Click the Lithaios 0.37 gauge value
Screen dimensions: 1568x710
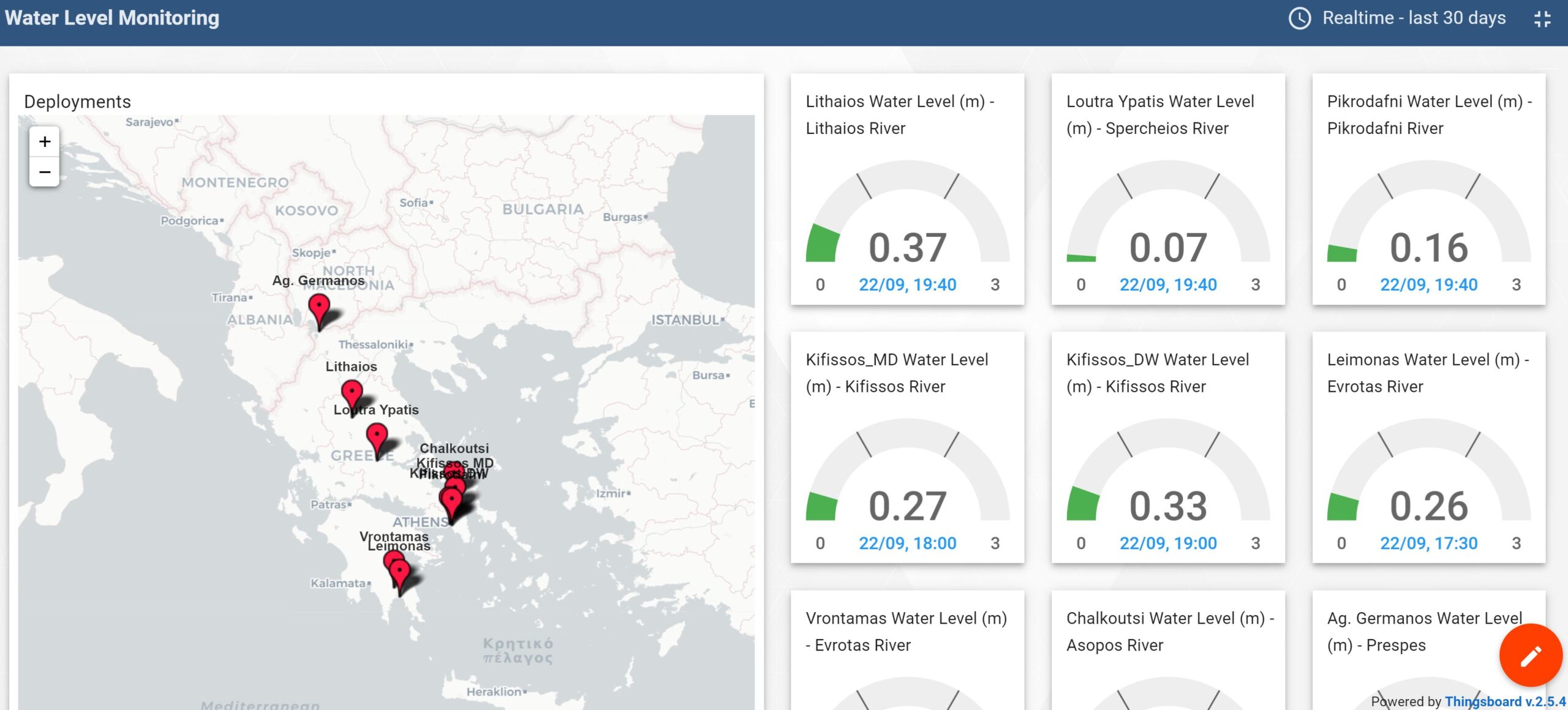click(x=907, y=248)
